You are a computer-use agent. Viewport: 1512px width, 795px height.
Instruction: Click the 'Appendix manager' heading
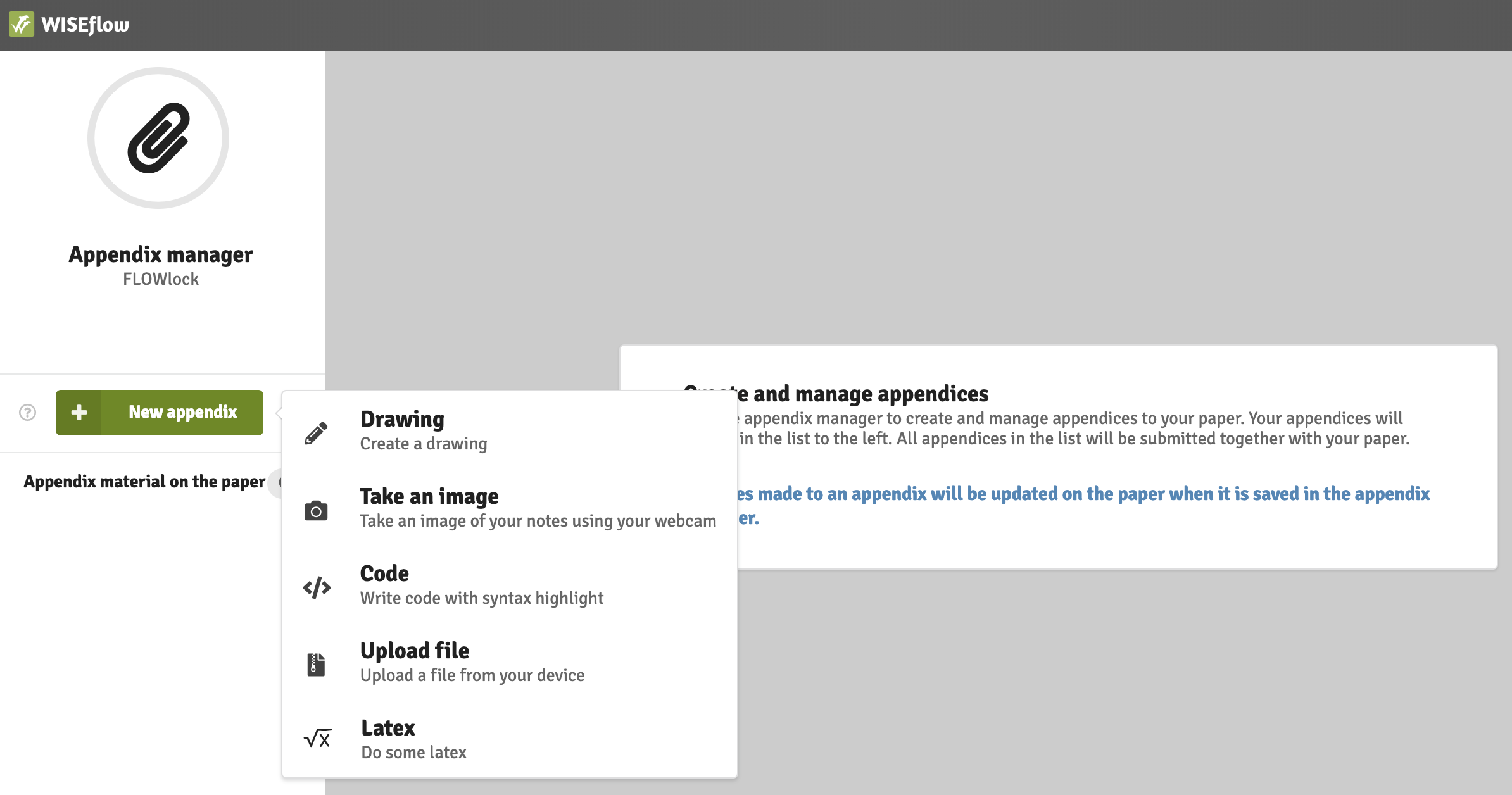tap(161, 254)
